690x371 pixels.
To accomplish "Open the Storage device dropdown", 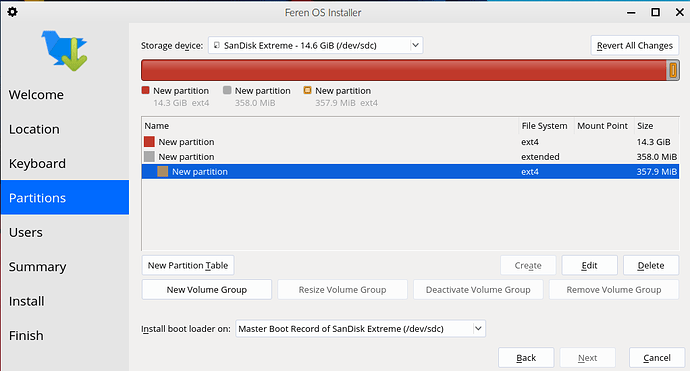I will tap(316, 45).
